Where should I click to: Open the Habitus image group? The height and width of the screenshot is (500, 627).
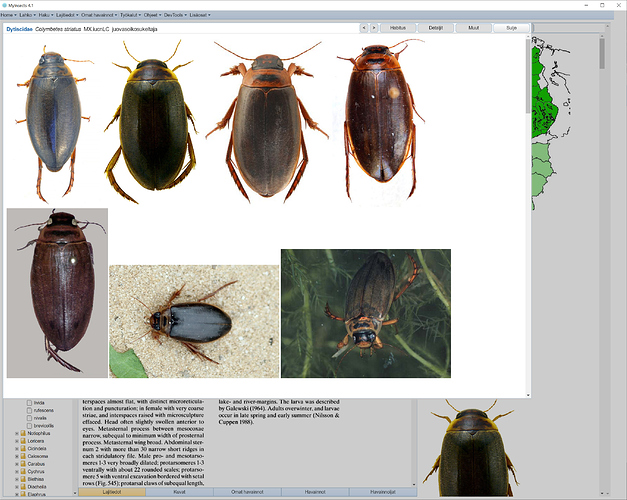(x=398, y=28)
